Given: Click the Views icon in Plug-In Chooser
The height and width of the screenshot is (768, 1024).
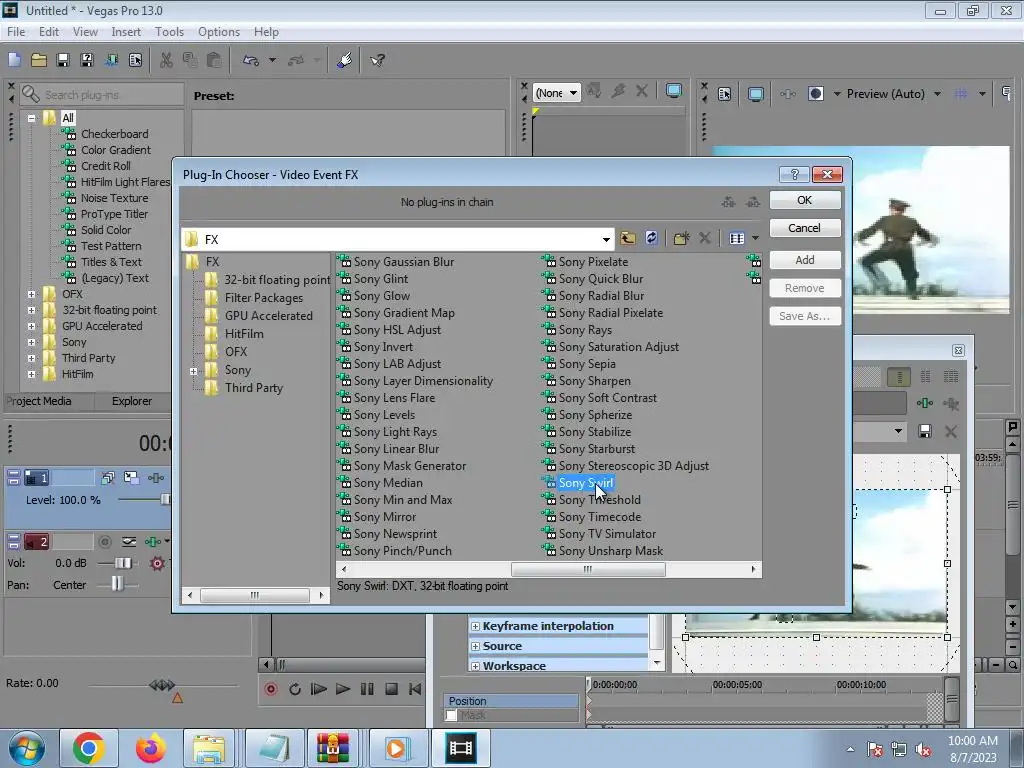Looking at the screenshot, I should (x=737, y=238).
